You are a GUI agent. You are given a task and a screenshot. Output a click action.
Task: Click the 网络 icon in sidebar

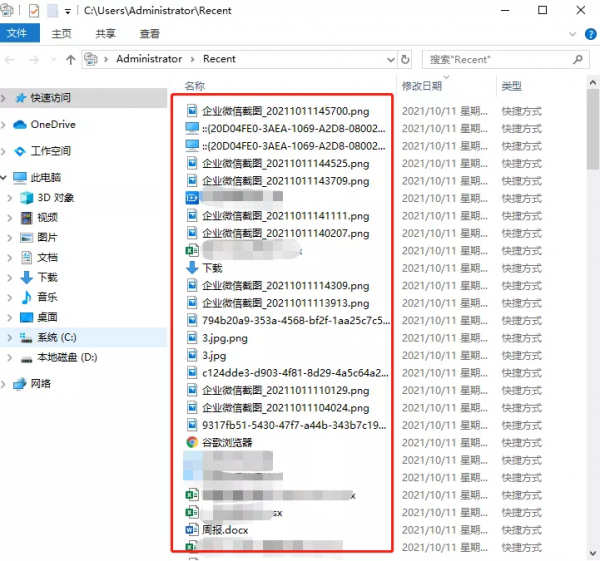click(x=20, y=384)
